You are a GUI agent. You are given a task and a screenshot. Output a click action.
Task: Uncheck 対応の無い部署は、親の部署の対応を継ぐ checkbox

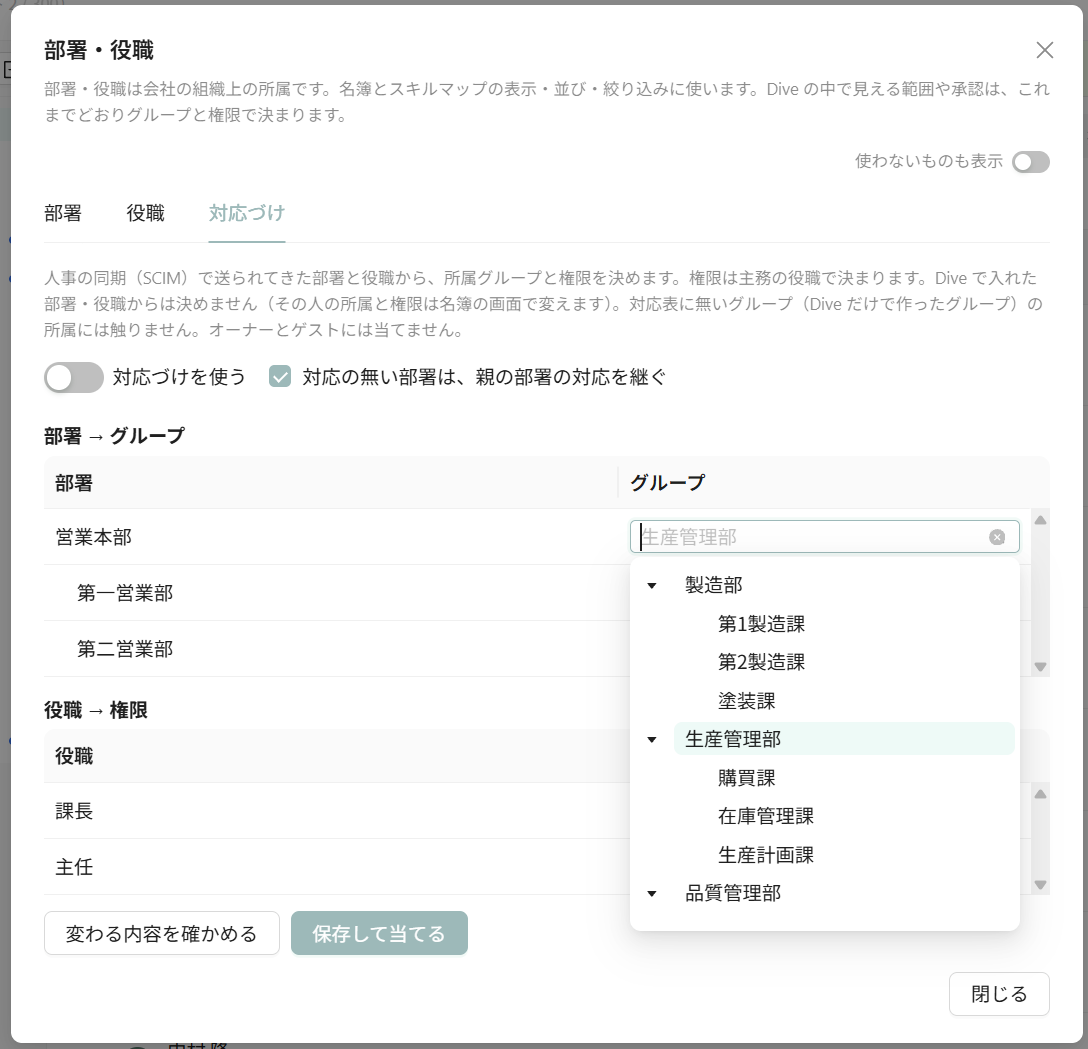point(280,377)
